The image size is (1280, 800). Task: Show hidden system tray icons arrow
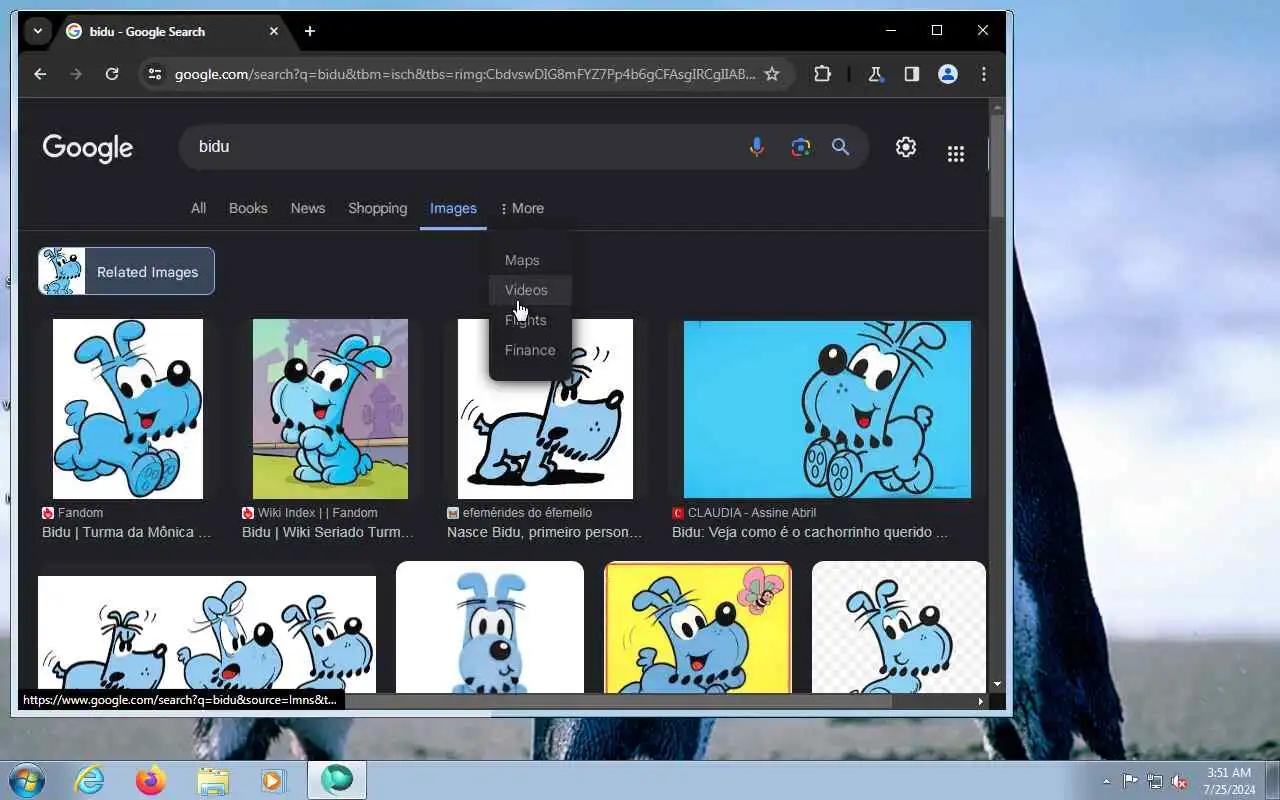click(1106, 781)
